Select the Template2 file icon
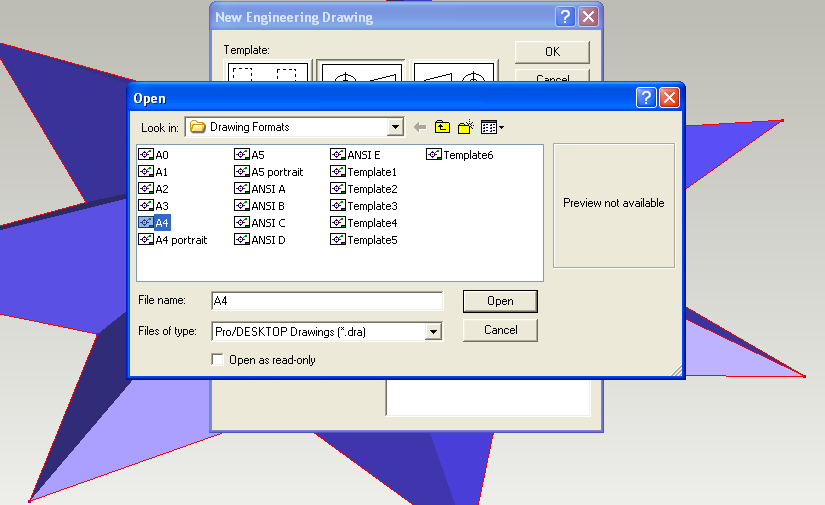The width and height of the screenshot is (825, 505). pyautogui.click(x=338, y=188)
